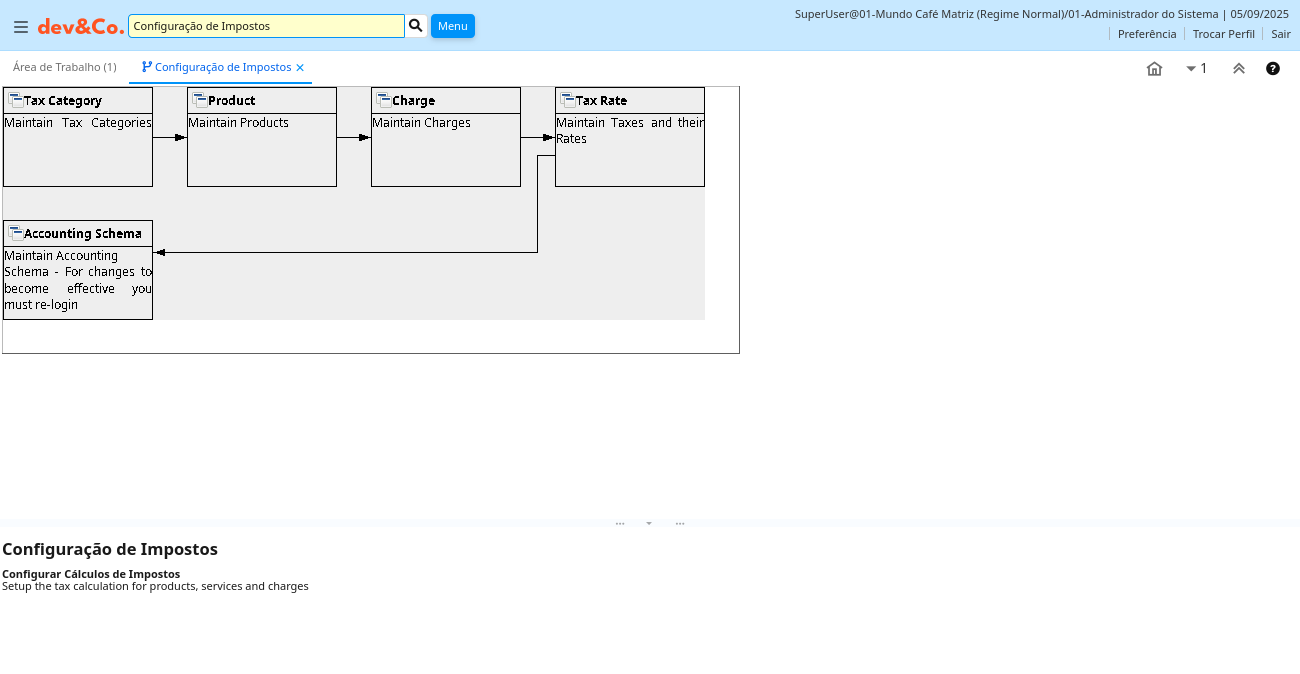
Task: Open the hamburger navigation menu
Action: click(x=21, y=27)
